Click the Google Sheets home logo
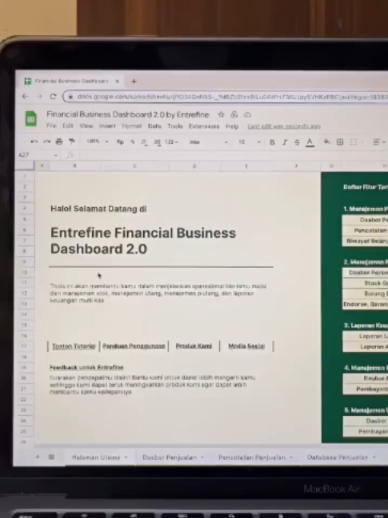388x518 pixels. tap(31, 119)
